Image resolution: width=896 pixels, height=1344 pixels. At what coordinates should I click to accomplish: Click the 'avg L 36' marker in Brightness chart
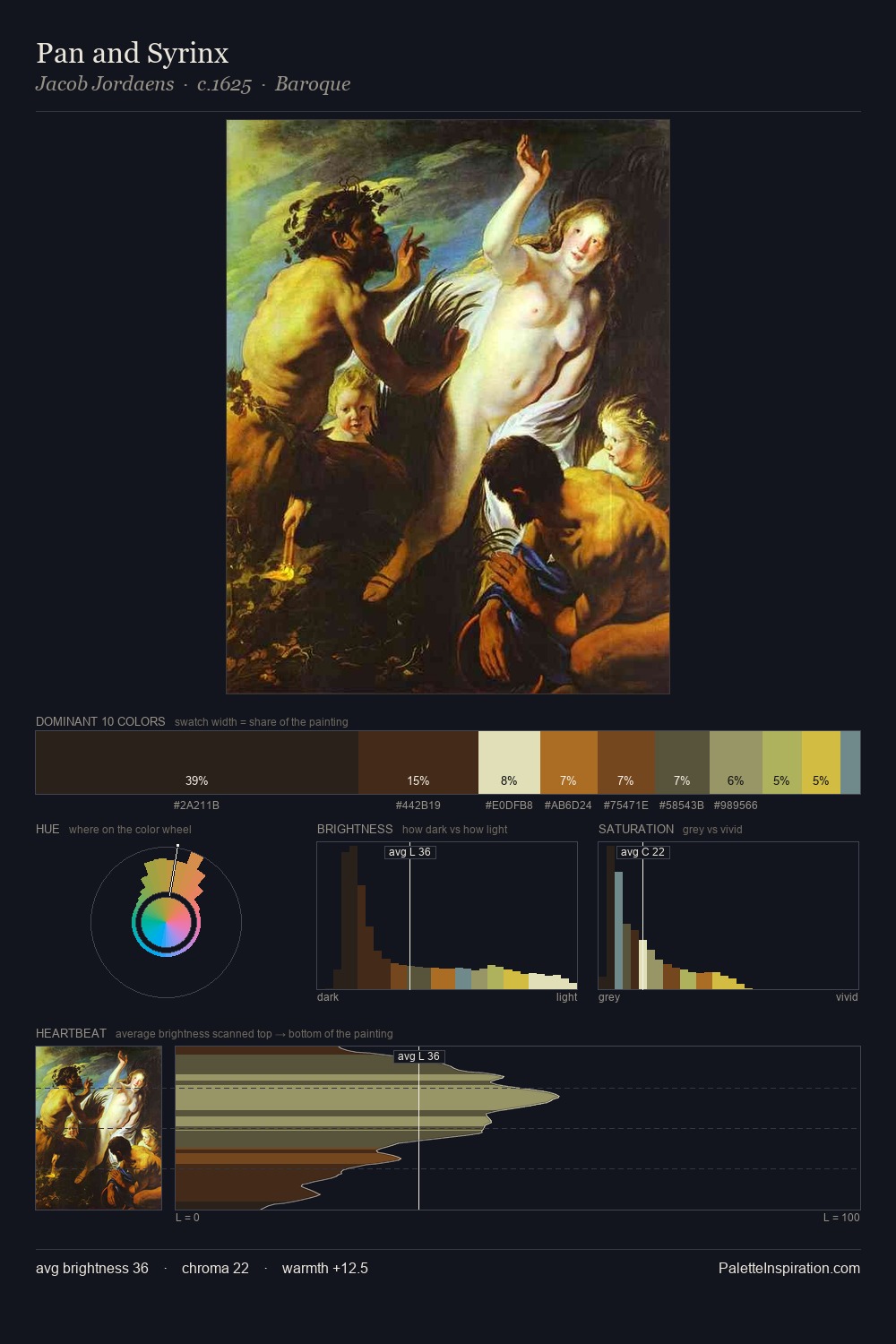(x=409, y=852)
